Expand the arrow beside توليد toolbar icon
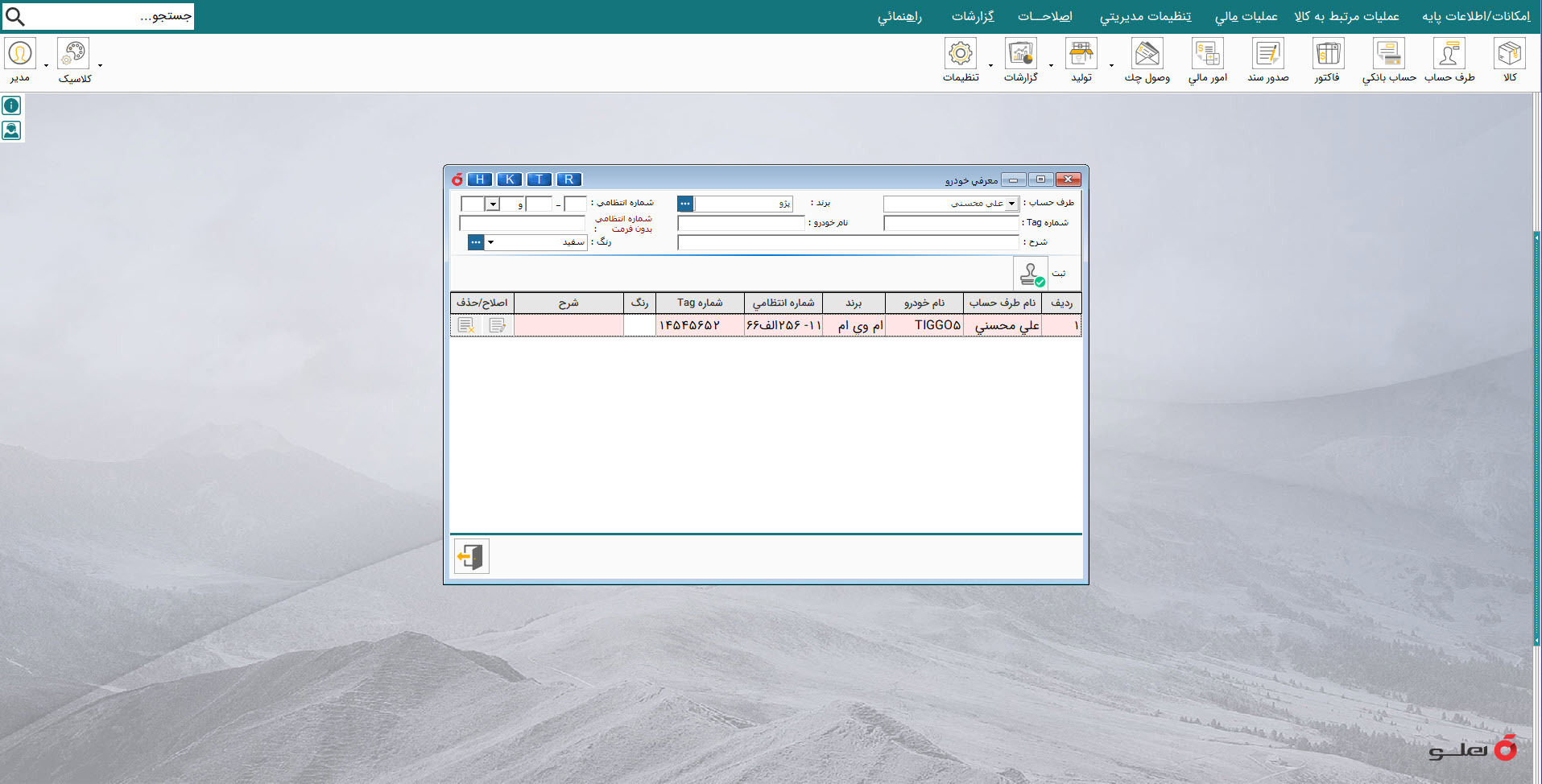1542x784 pixels. coord(1112,65)
